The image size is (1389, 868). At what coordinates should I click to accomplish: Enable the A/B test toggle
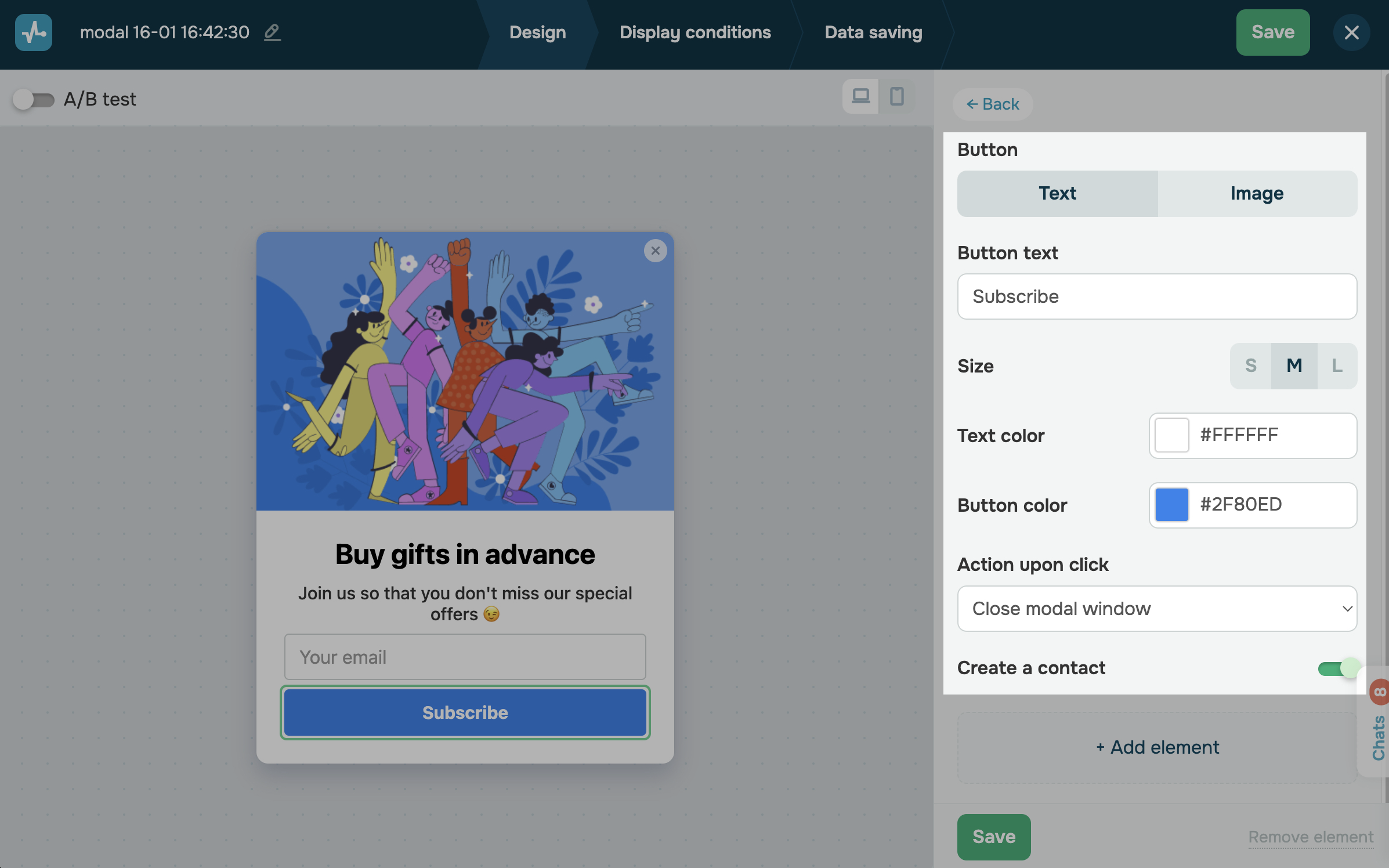click(x=34, y=100)
